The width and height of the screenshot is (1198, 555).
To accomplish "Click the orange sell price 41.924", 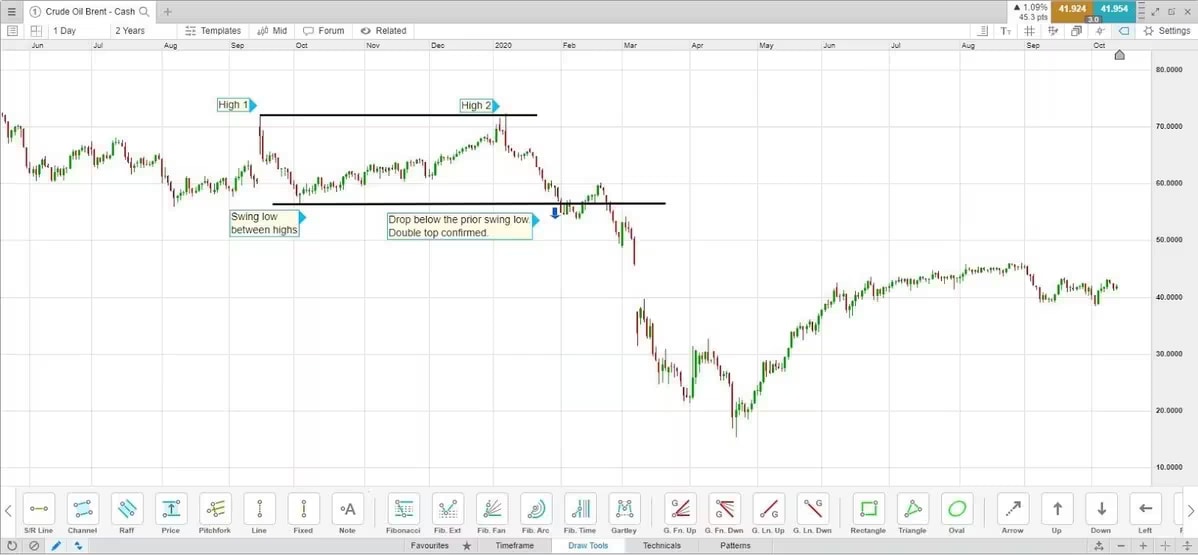I will [1071, 9].
